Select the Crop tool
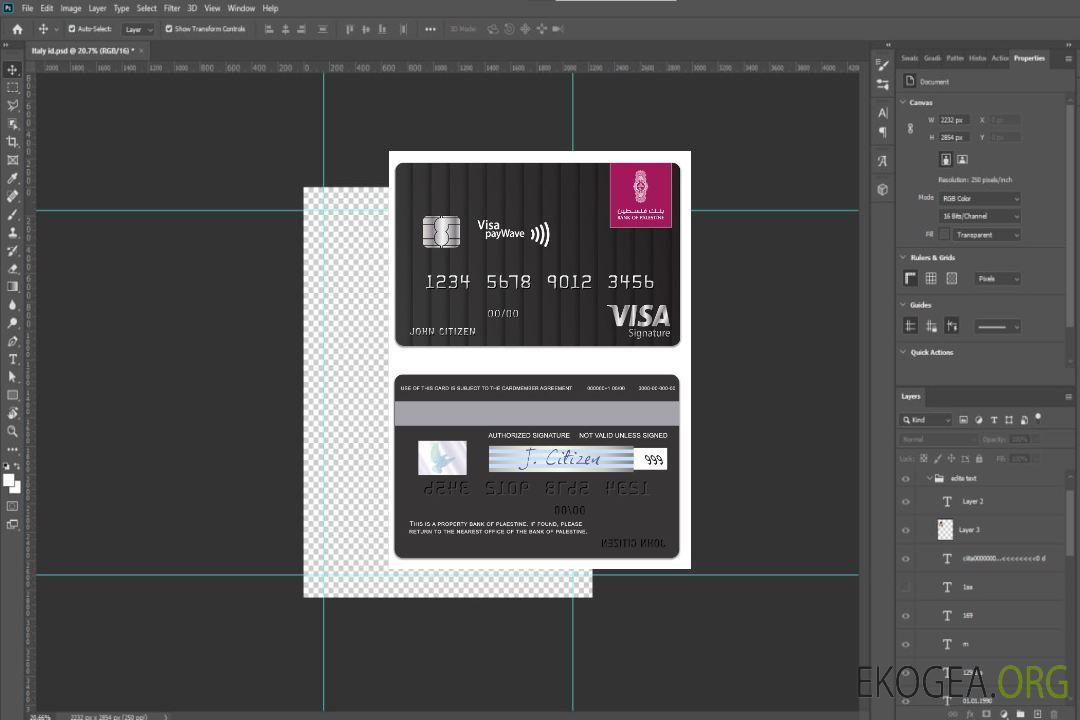 (12, 142)
